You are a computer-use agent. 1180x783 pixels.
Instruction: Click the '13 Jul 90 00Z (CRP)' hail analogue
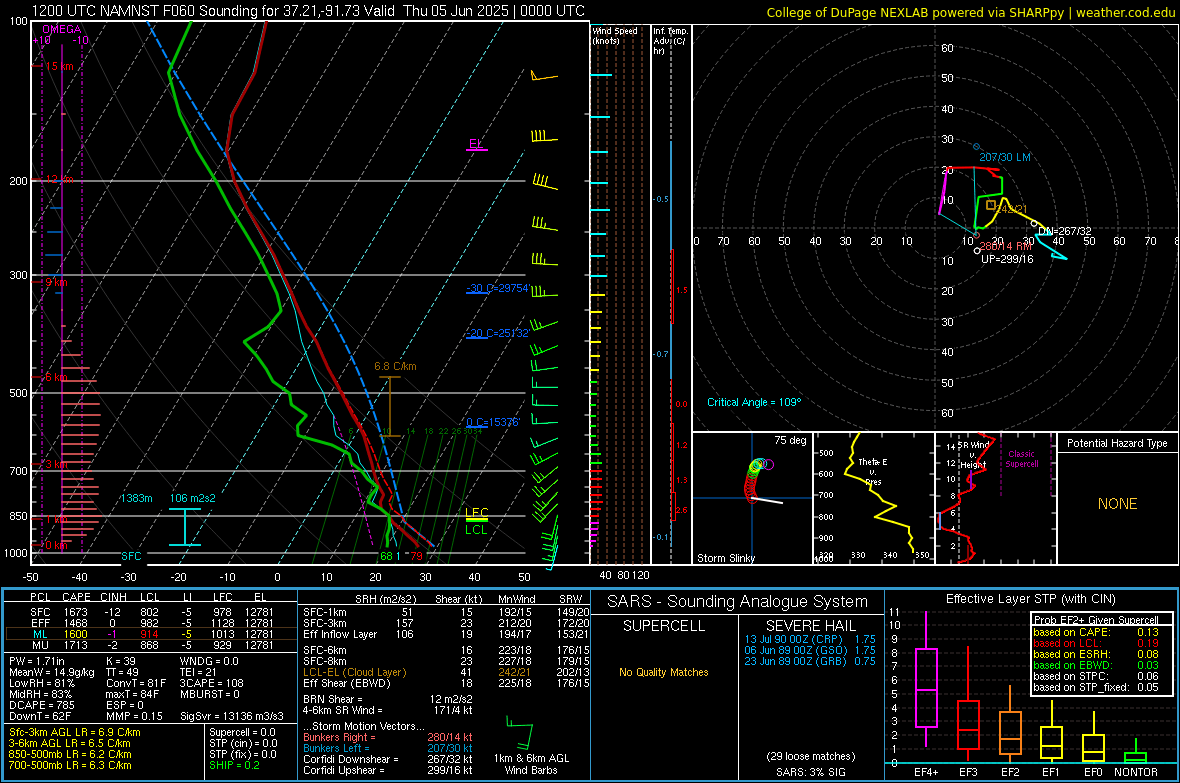794,639
